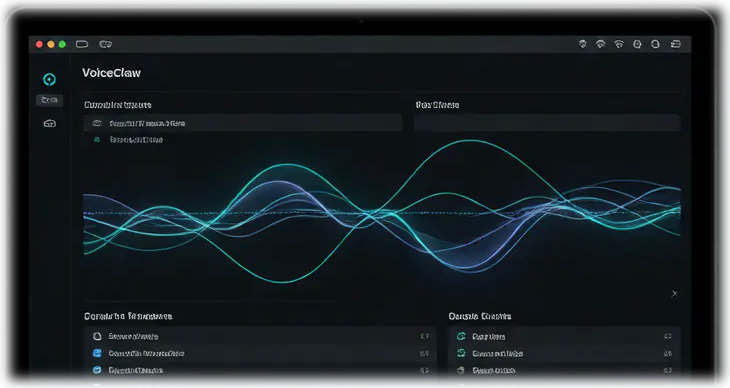Click the blue icon in lower-left list's middle row
The image size is (730, 388).
coord(97,354)
